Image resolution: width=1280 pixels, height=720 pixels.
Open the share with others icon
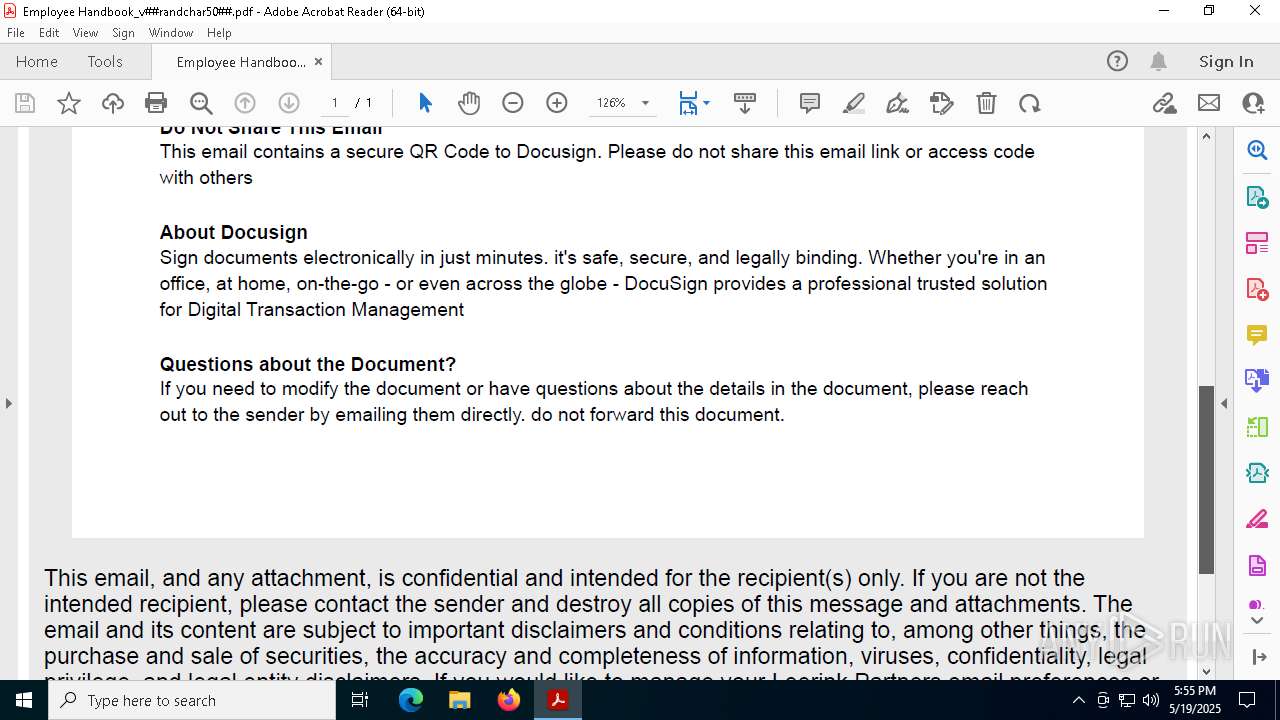pos(1253,103)
